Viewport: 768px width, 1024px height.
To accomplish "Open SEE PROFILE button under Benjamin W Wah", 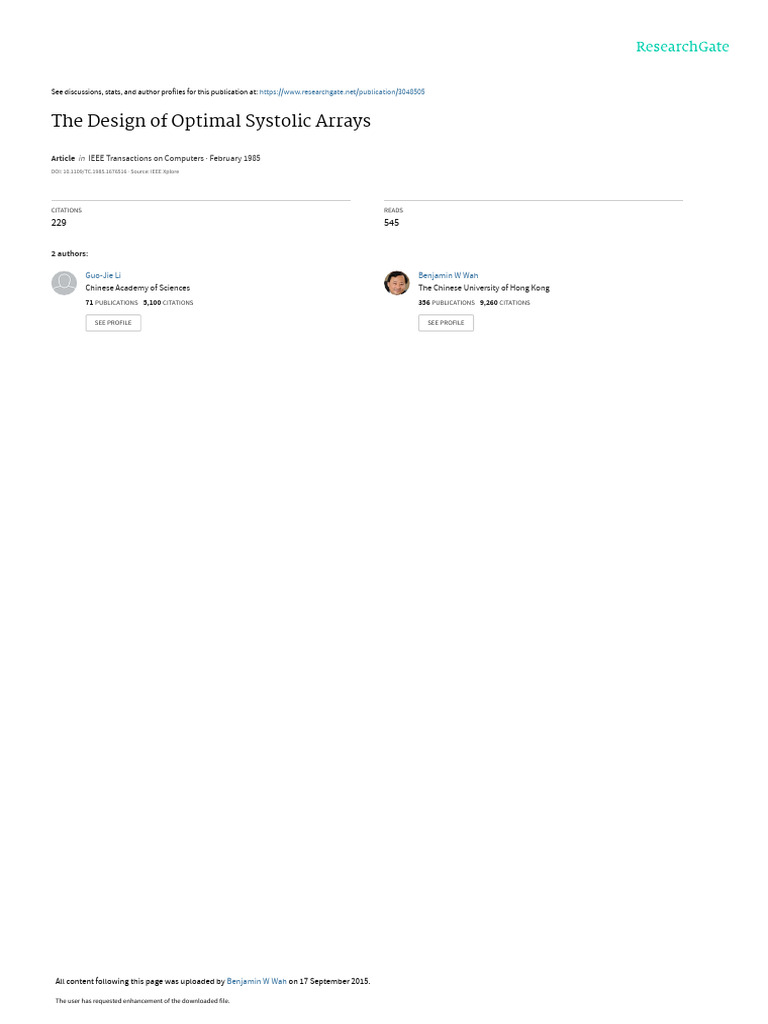I will pyautogui.click(x=446, y=323).
